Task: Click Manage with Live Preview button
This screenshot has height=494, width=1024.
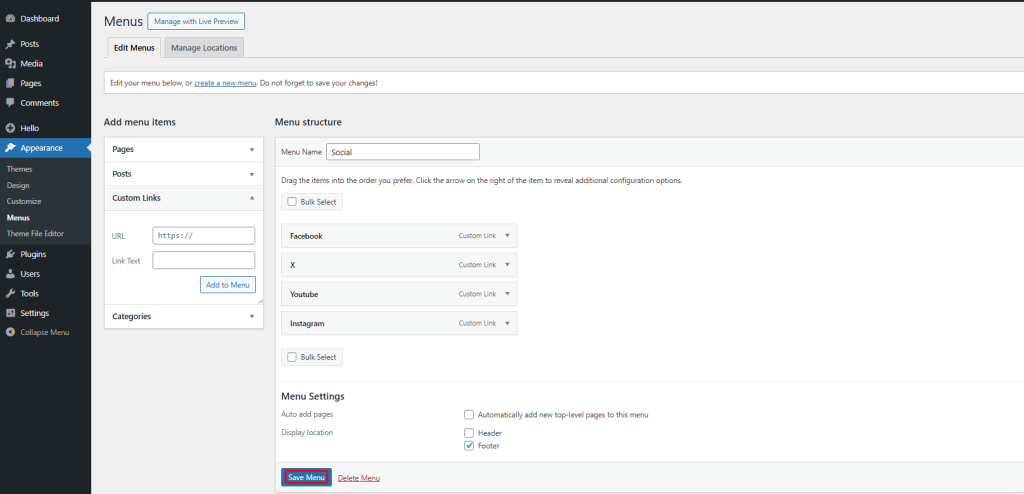Action: pos(196,22)
